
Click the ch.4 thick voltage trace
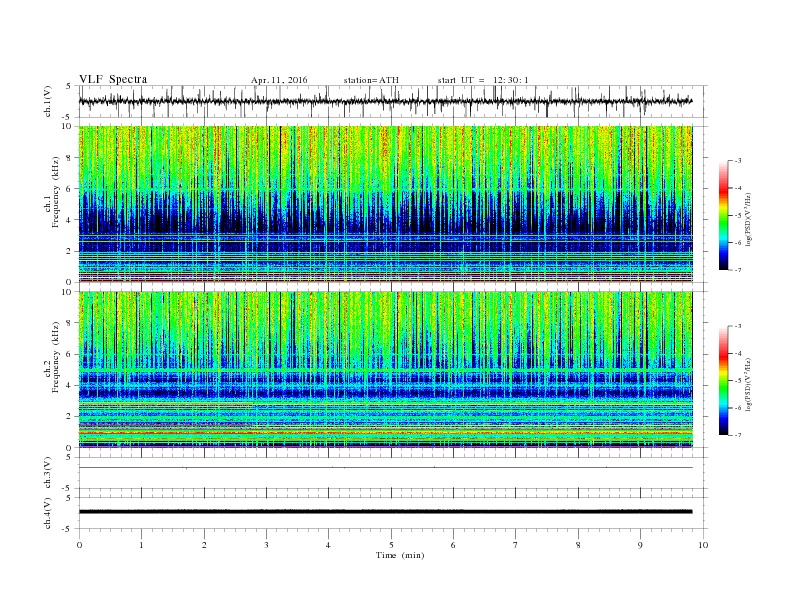click(385, 512)
